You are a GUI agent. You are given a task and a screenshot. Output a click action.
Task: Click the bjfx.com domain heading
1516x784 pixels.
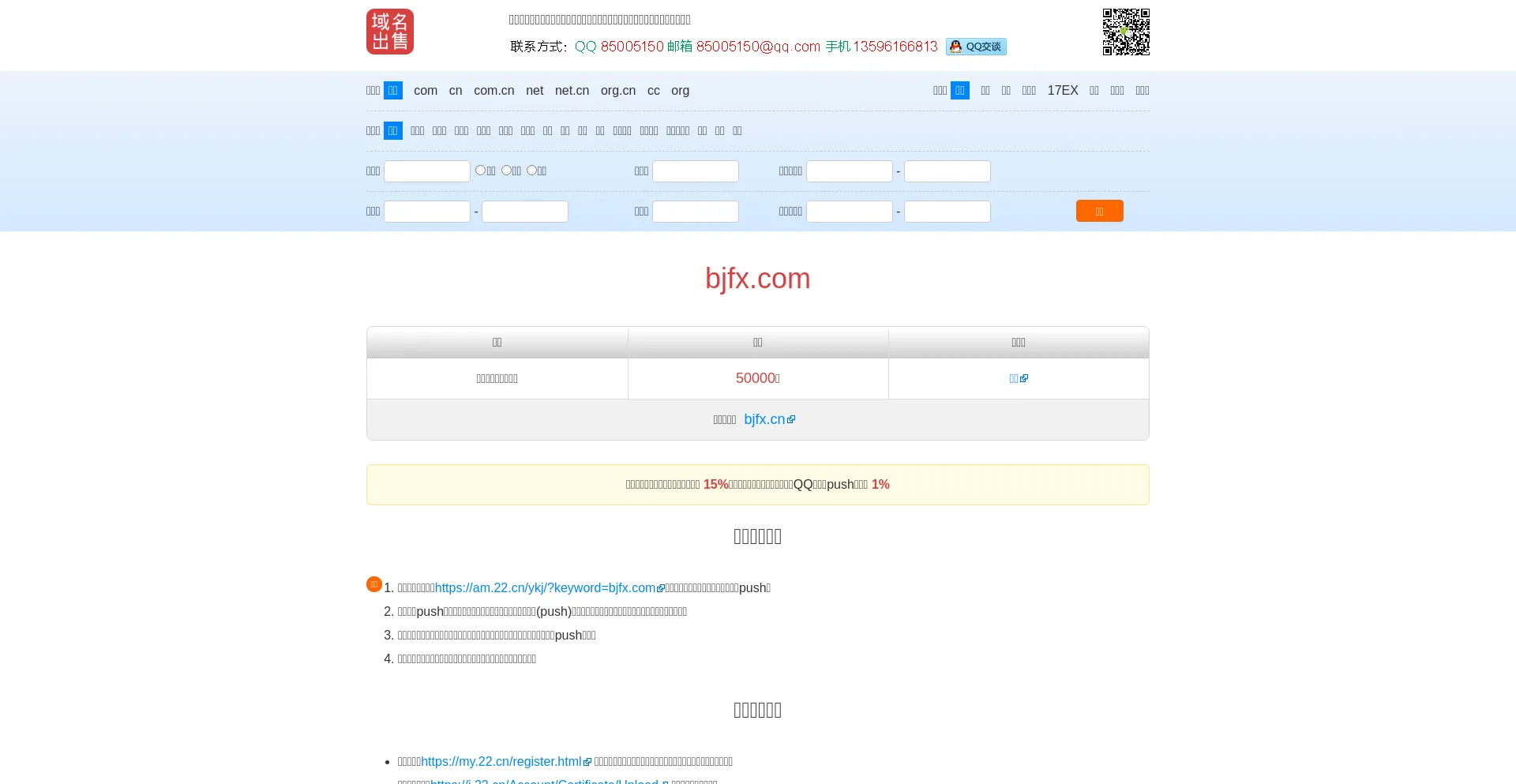(758, 279)
